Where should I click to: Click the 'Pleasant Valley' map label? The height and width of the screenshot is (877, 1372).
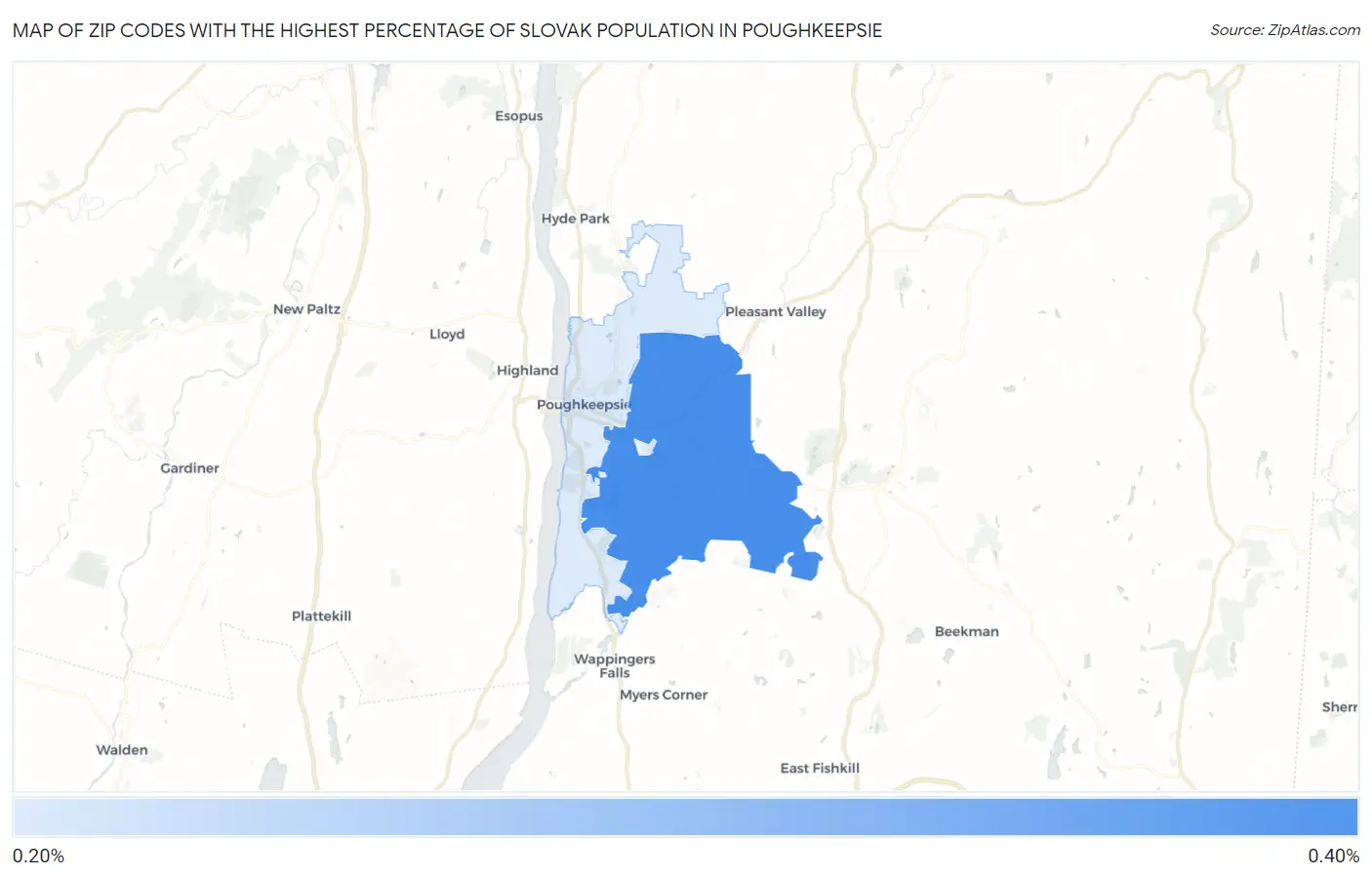point(776,312)
